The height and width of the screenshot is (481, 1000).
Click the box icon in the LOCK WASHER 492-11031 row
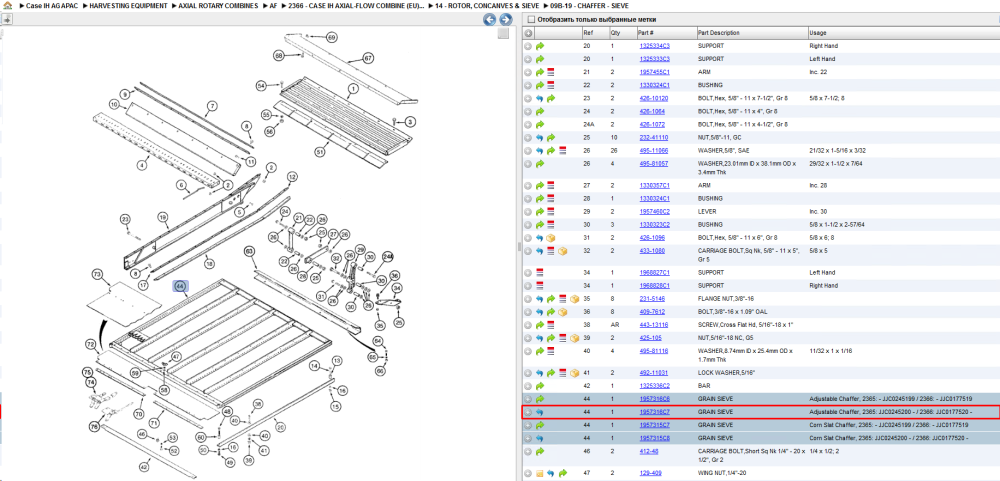[573, 373]
